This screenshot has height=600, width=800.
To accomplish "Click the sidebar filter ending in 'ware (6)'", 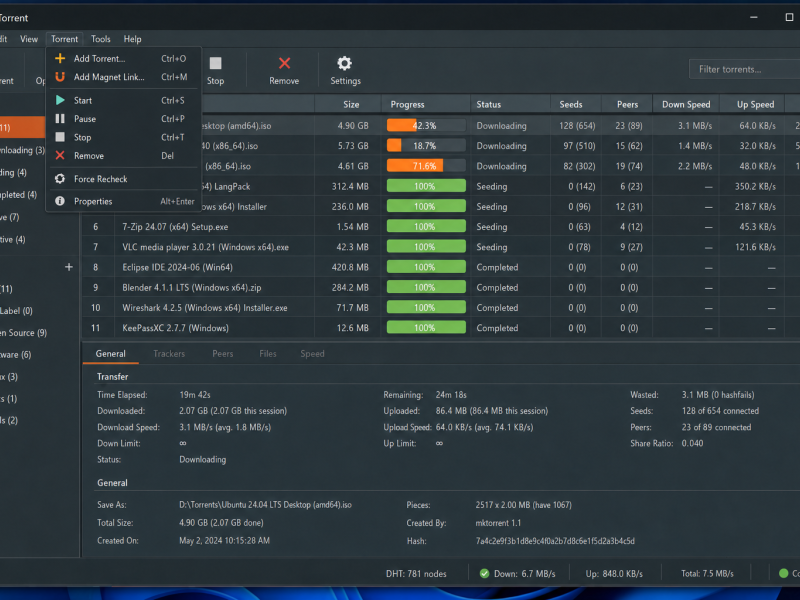I will (16, 355).
